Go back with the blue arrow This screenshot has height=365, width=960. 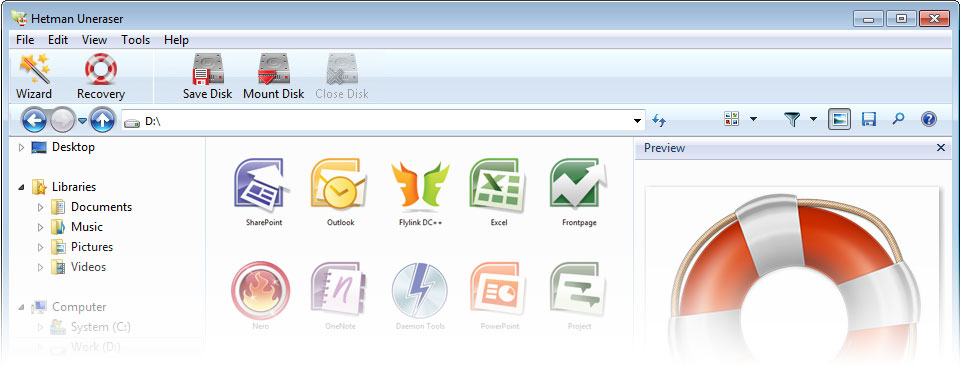(34, 120)
